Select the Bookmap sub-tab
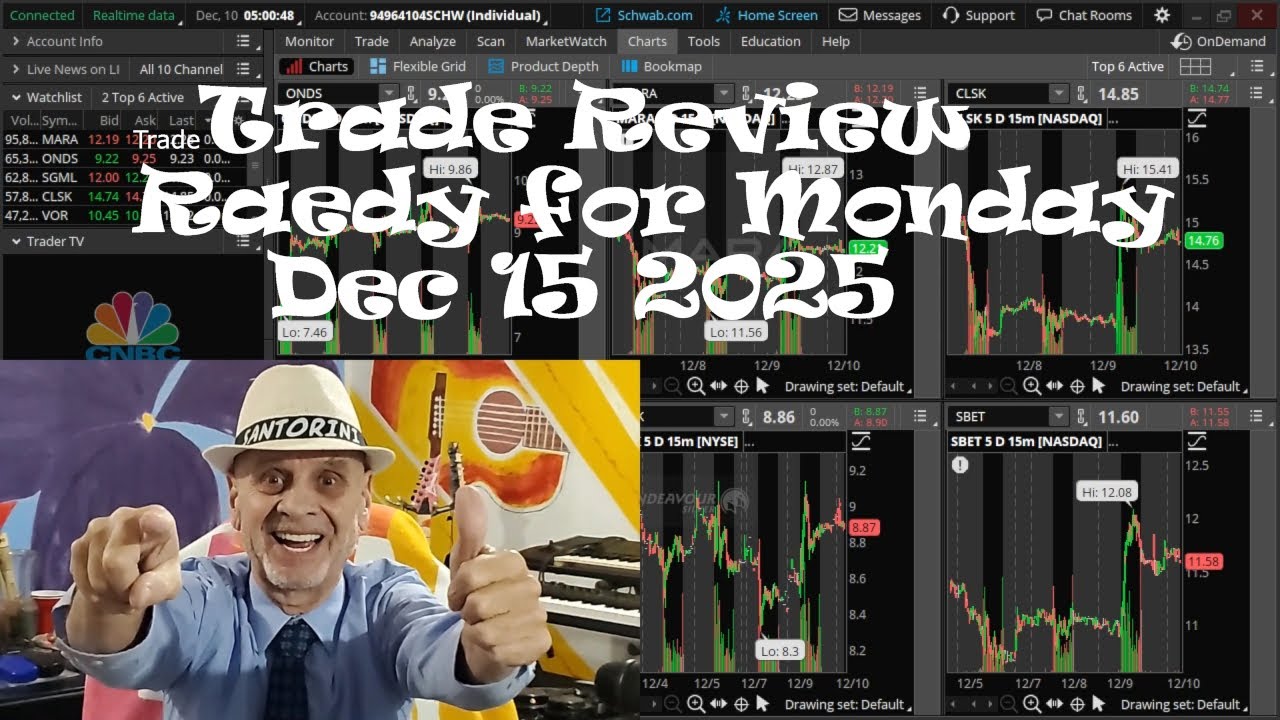Screen dimensions: 1280x720 pyautogui.click(x=661, y=66)
